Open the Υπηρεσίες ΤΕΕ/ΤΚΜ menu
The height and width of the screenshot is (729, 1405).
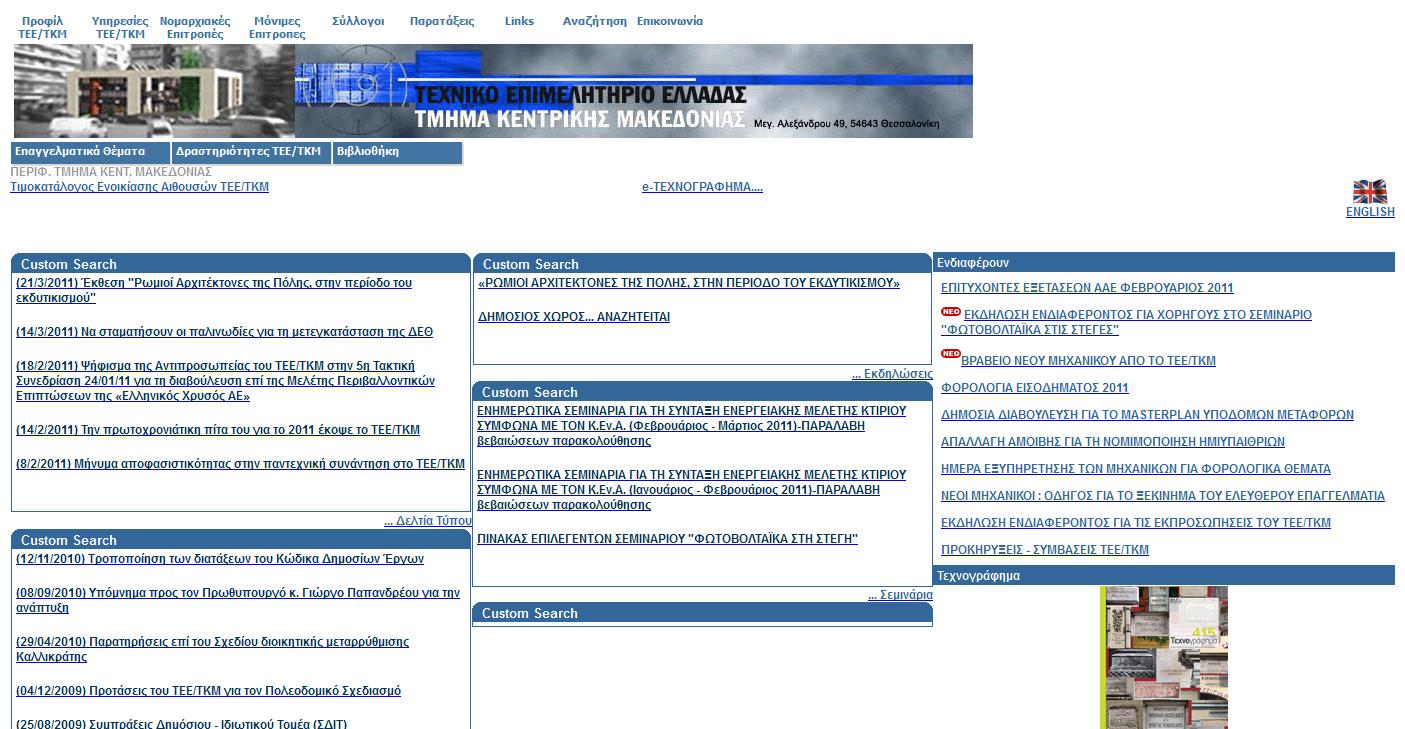click(x=120, y=27)
